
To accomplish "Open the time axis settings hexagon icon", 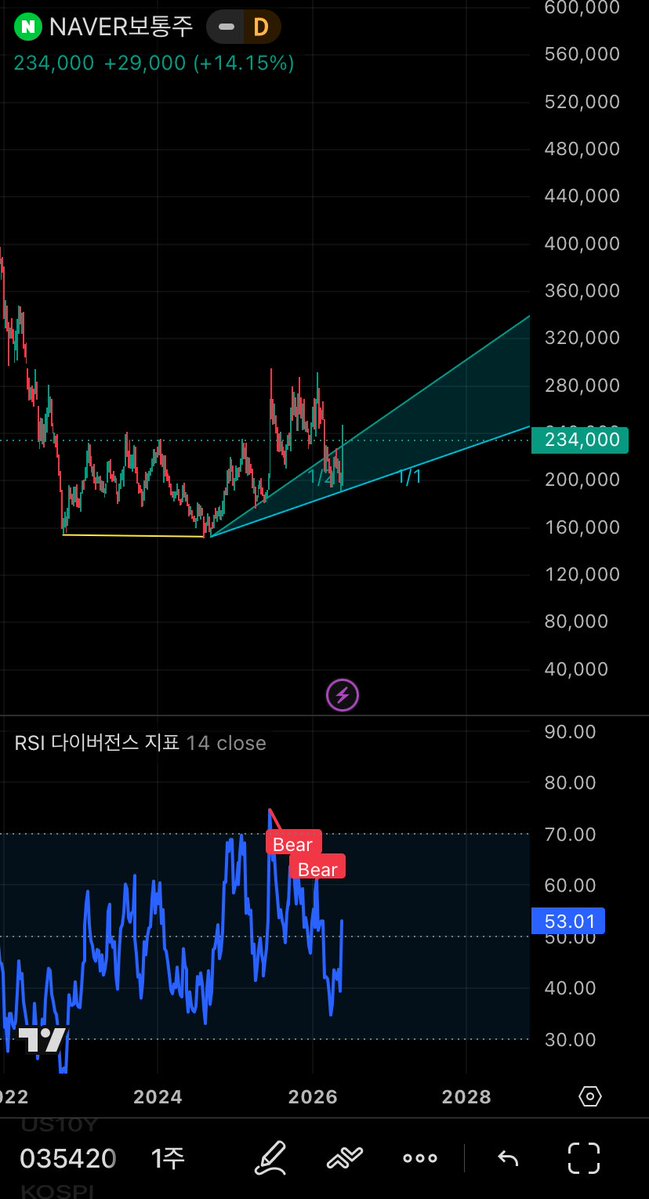I will pyautogui.click(x=590, y=1097).
